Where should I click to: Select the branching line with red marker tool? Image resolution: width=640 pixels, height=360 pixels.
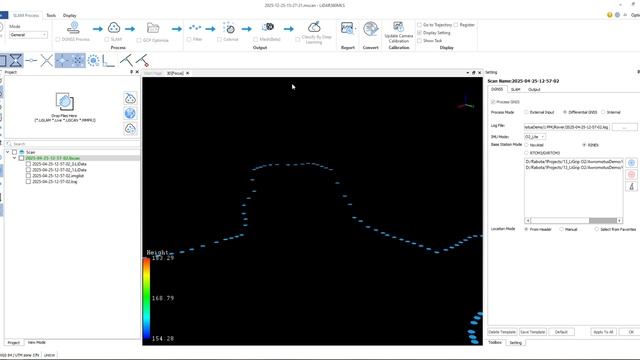[x=142, y=60]
